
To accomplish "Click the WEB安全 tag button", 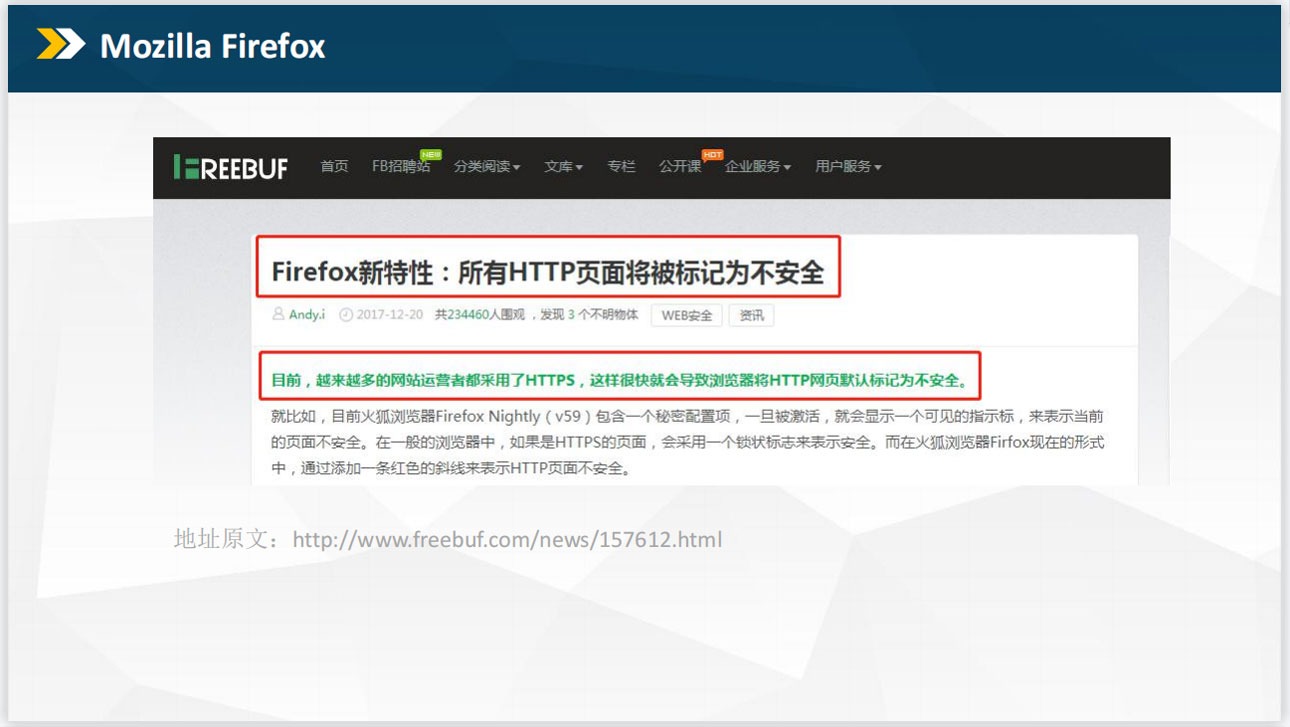I will point(687,316).
